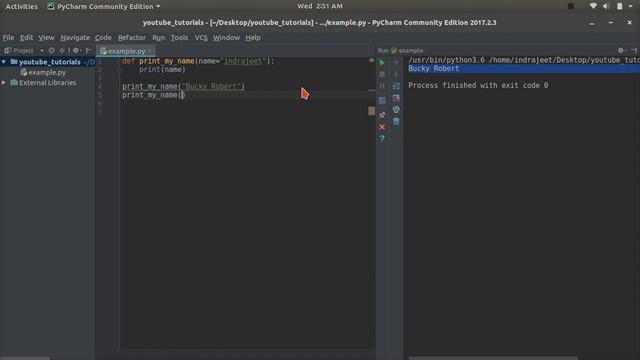Open the Window menu
Image resolution: width=640 pixels, height=360 pixels.
point(226,38)
